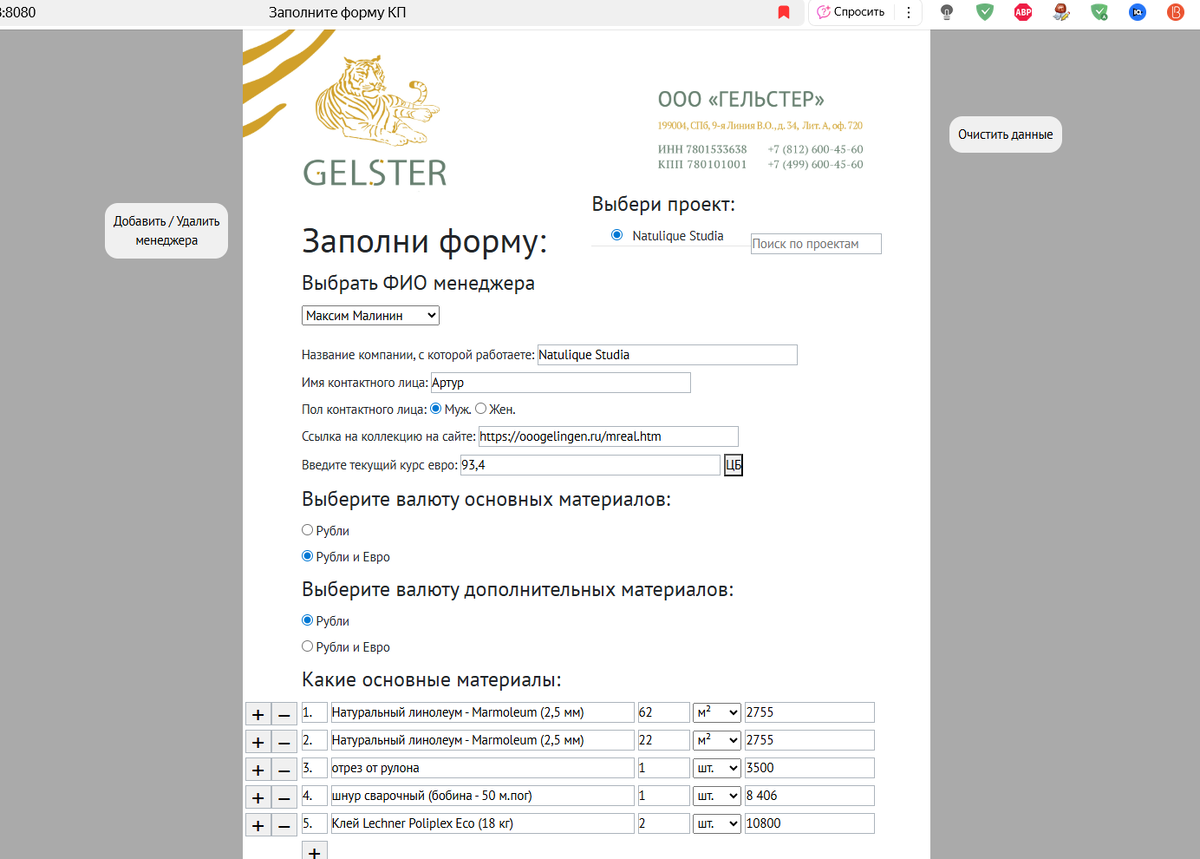Image resolution: width=1200 pixels, height=859 pixels.
Task: Open unit dropdown шт. for шнур сварочный
Action: click(717, 796)
